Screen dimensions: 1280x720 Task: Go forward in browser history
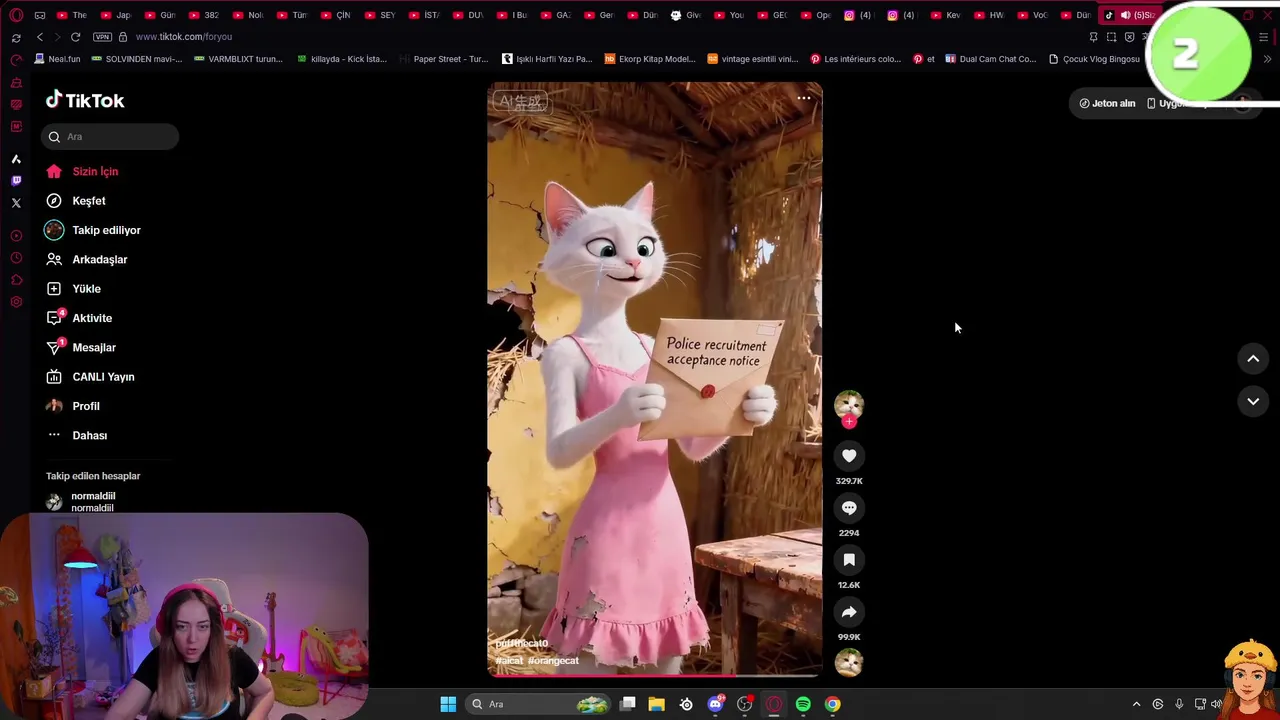click(x=56, y=37)
